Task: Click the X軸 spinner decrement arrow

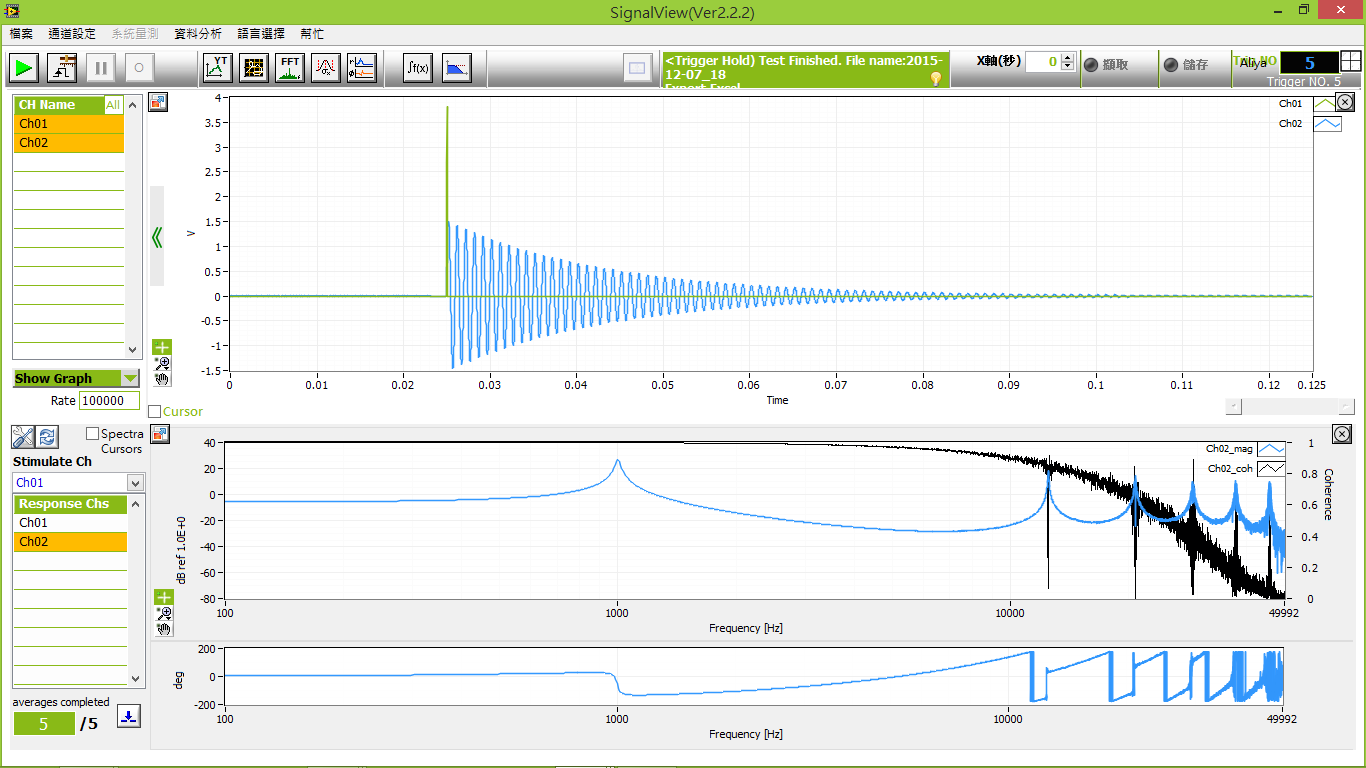Action: pos(1068,67)
